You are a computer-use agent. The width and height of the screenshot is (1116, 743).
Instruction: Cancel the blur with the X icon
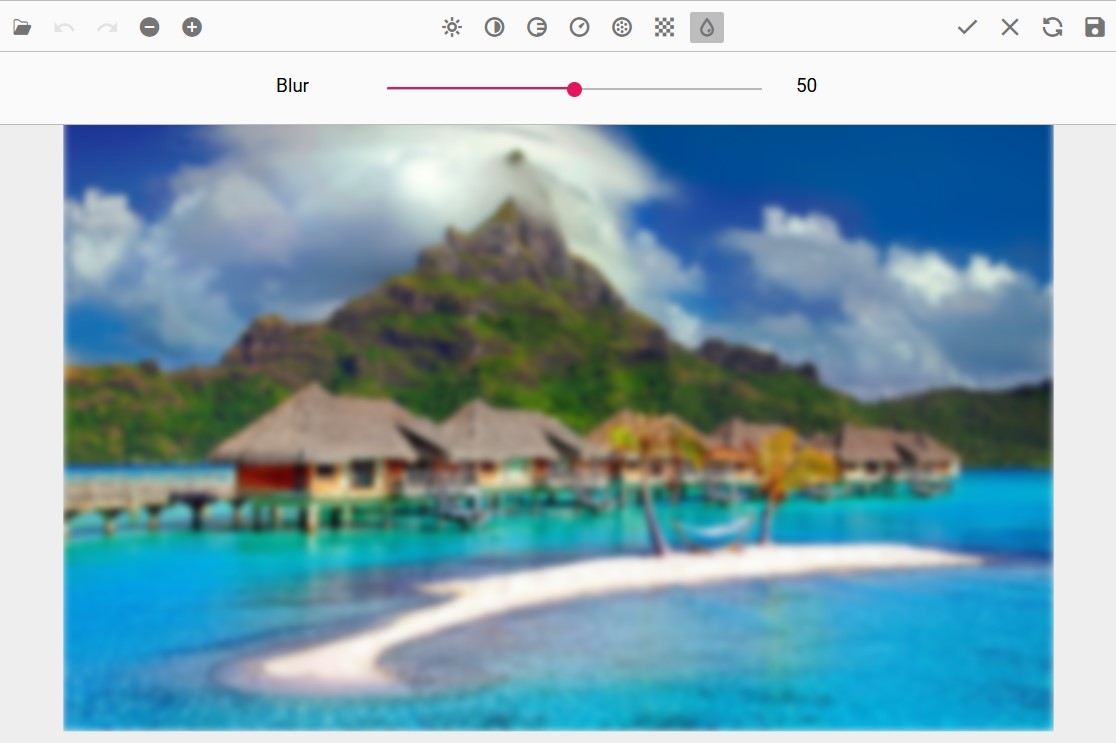[x=1010, y=27]
